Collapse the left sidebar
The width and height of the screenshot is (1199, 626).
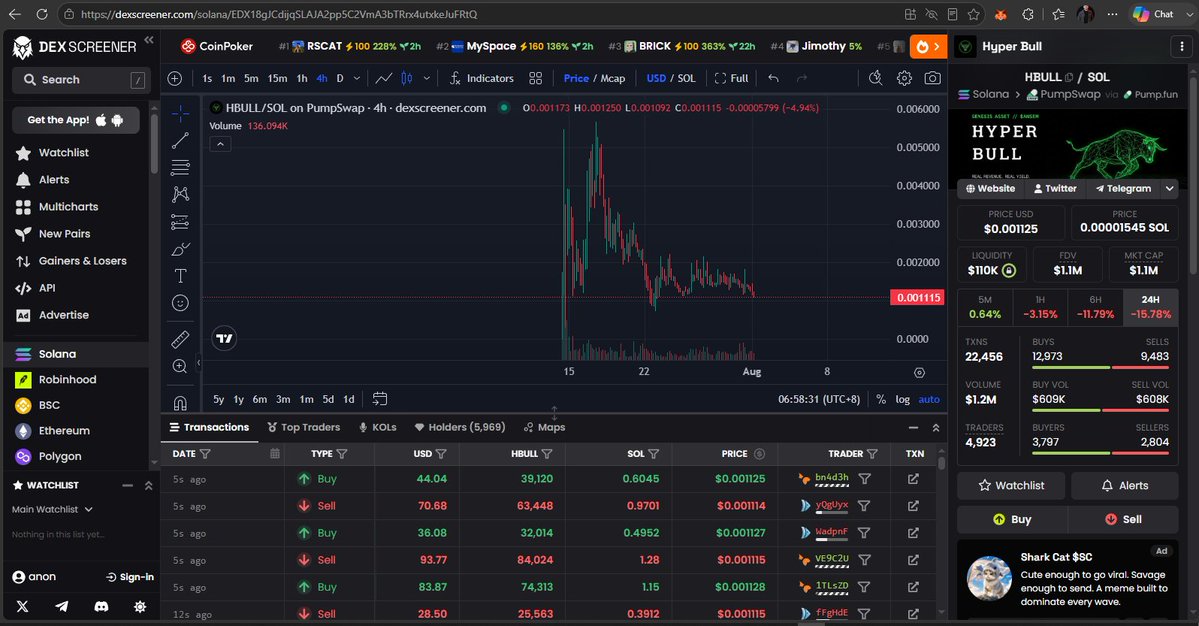pos(148,40)
